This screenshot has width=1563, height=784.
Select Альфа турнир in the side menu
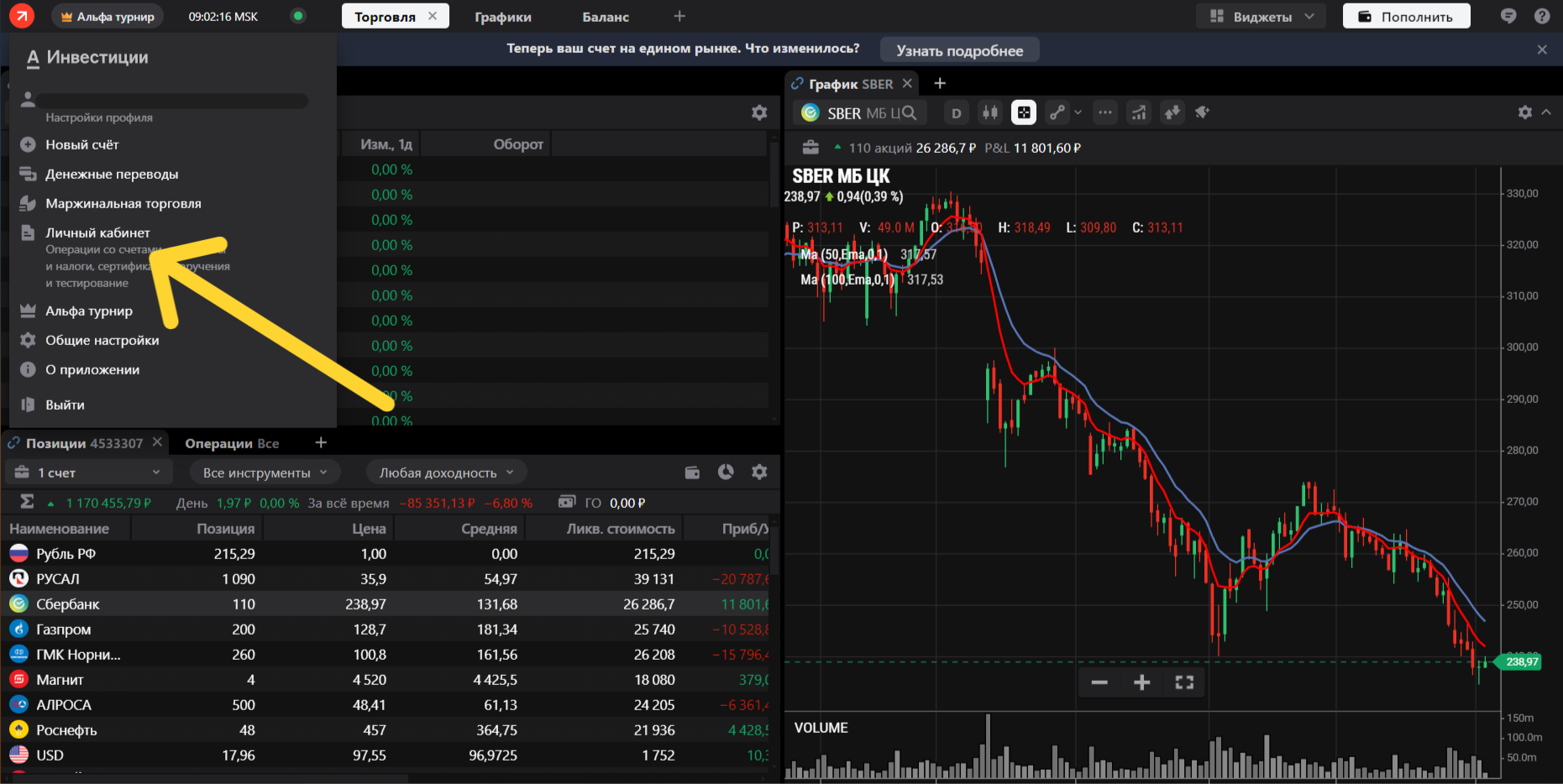coord(89,311)
